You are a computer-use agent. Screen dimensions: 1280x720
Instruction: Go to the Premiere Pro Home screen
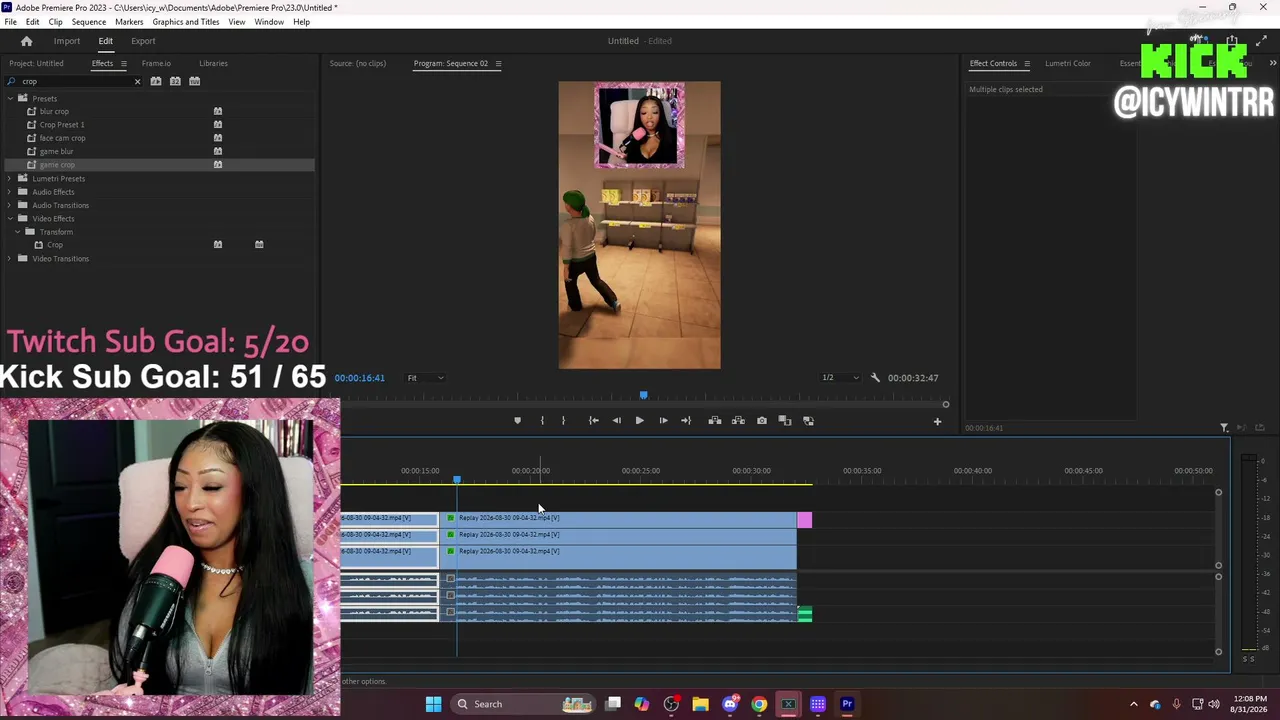click(x=27, y=41)
